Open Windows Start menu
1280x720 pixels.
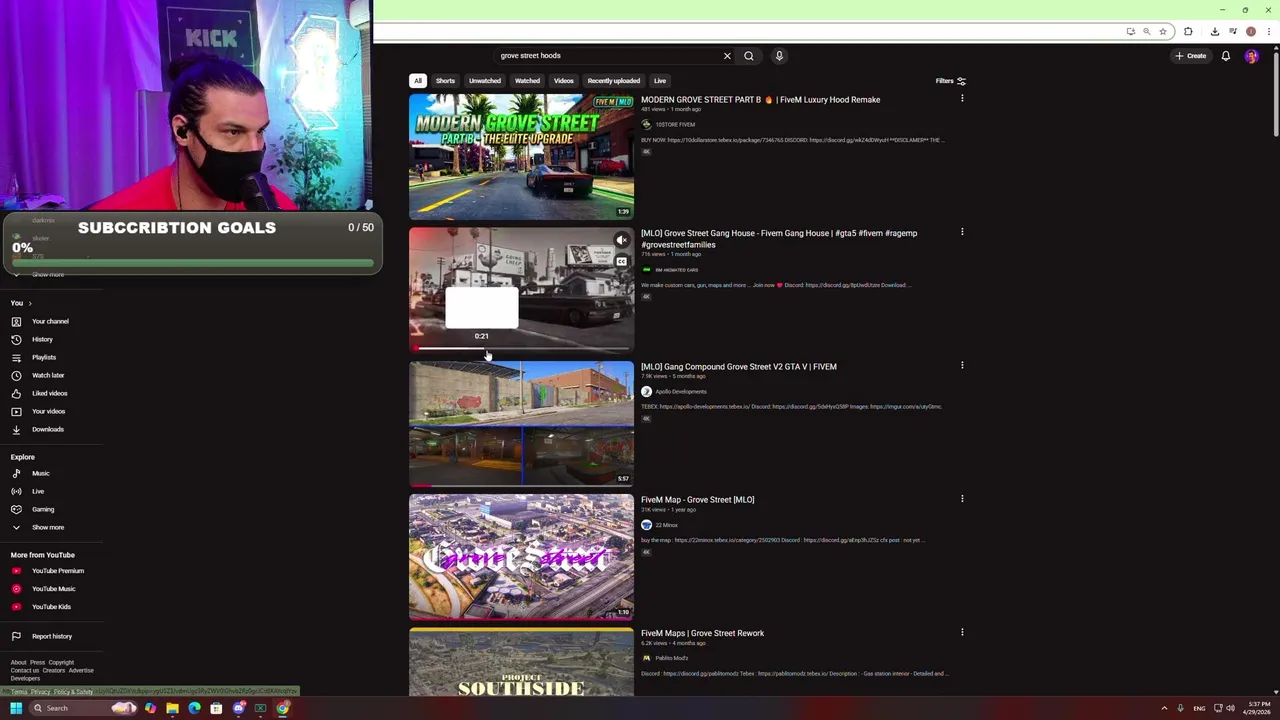click(16, 708)
